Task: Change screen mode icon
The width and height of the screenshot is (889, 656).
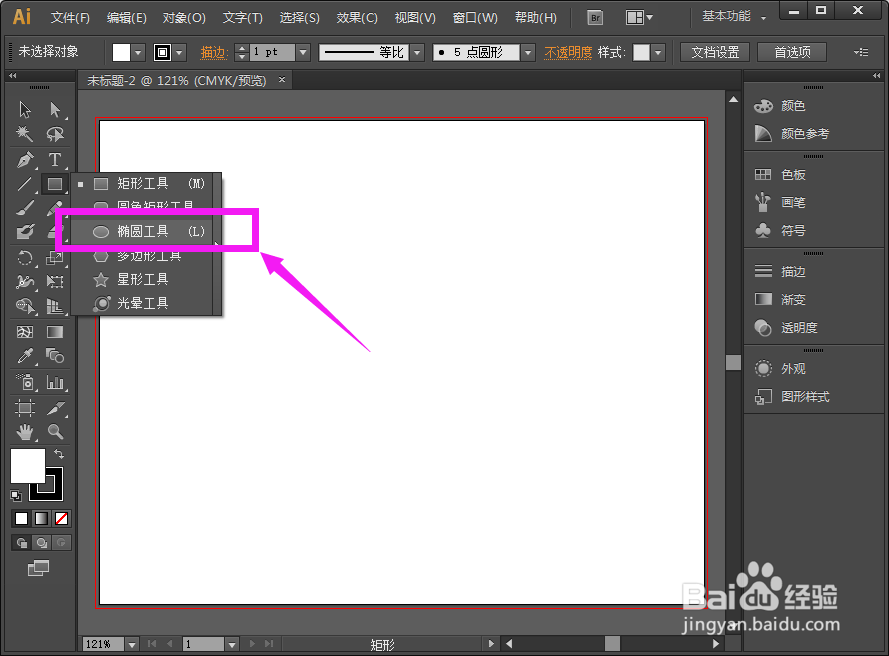Action: [x=39, y=568]
